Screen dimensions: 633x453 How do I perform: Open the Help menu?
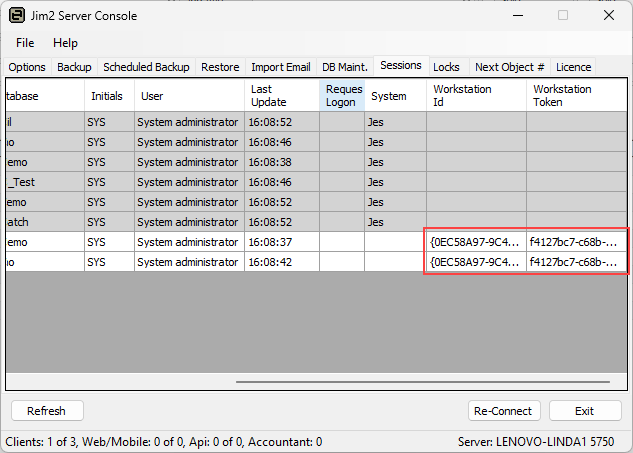click(65, 43)
